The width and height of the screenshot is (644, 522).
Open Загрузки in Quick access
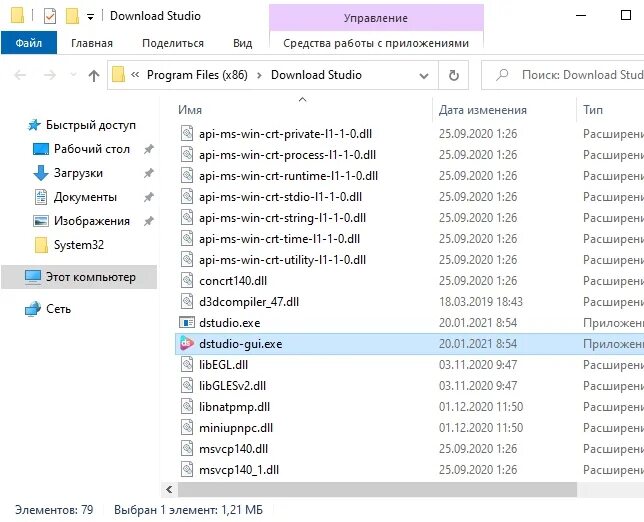click(x=78, y=173)
